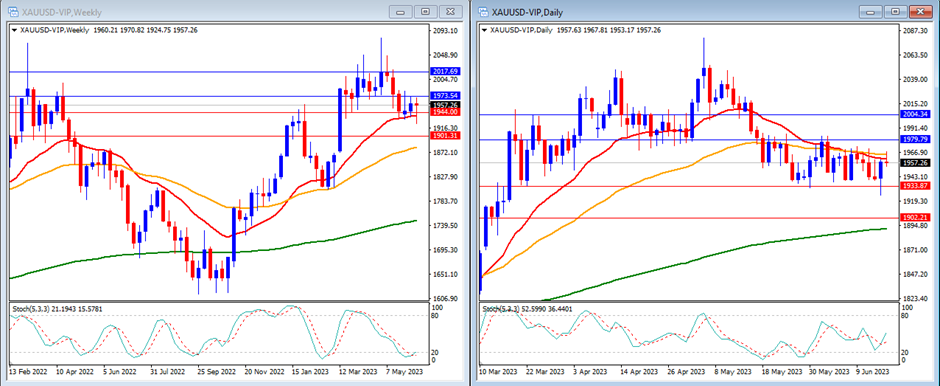Click the 1872.10 price axis value

click(445, 153)
